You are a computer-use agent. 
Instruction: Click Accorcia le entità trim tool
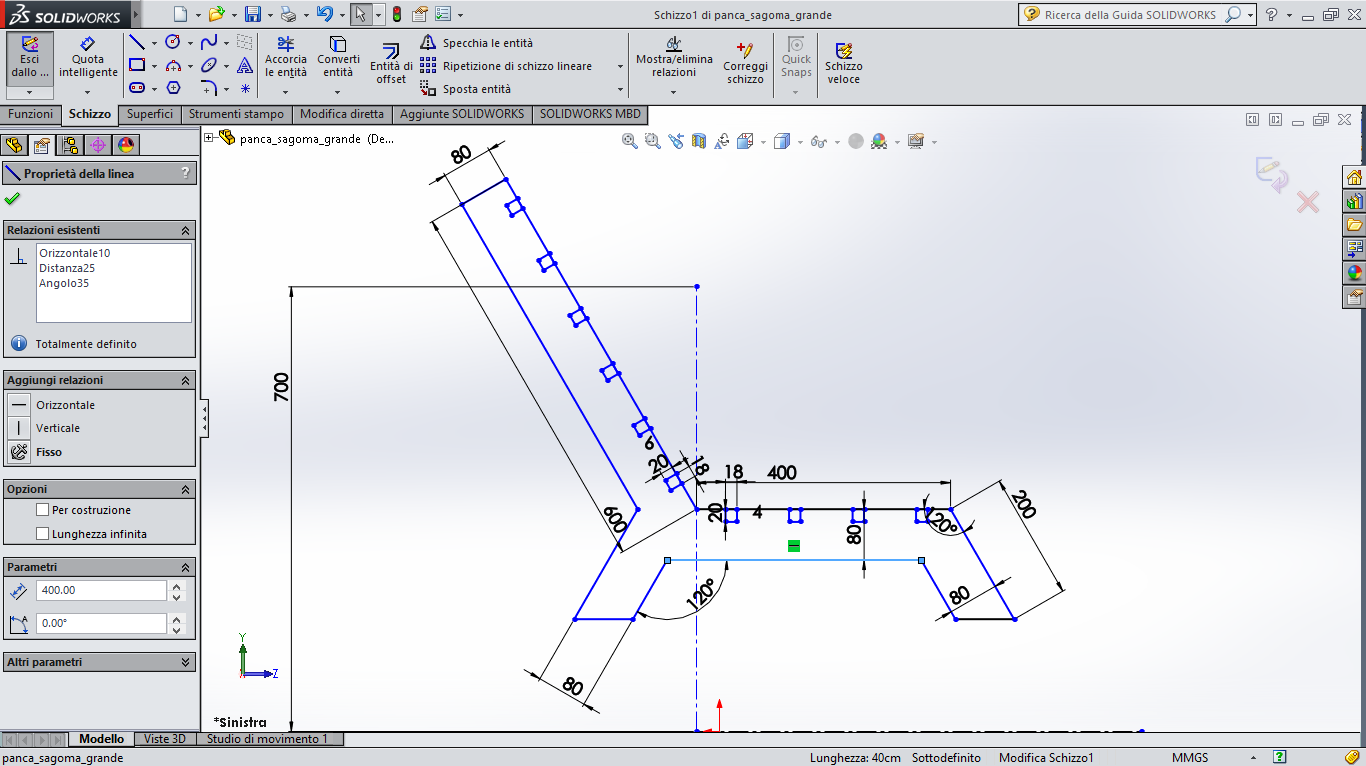(x=285, y=58)
